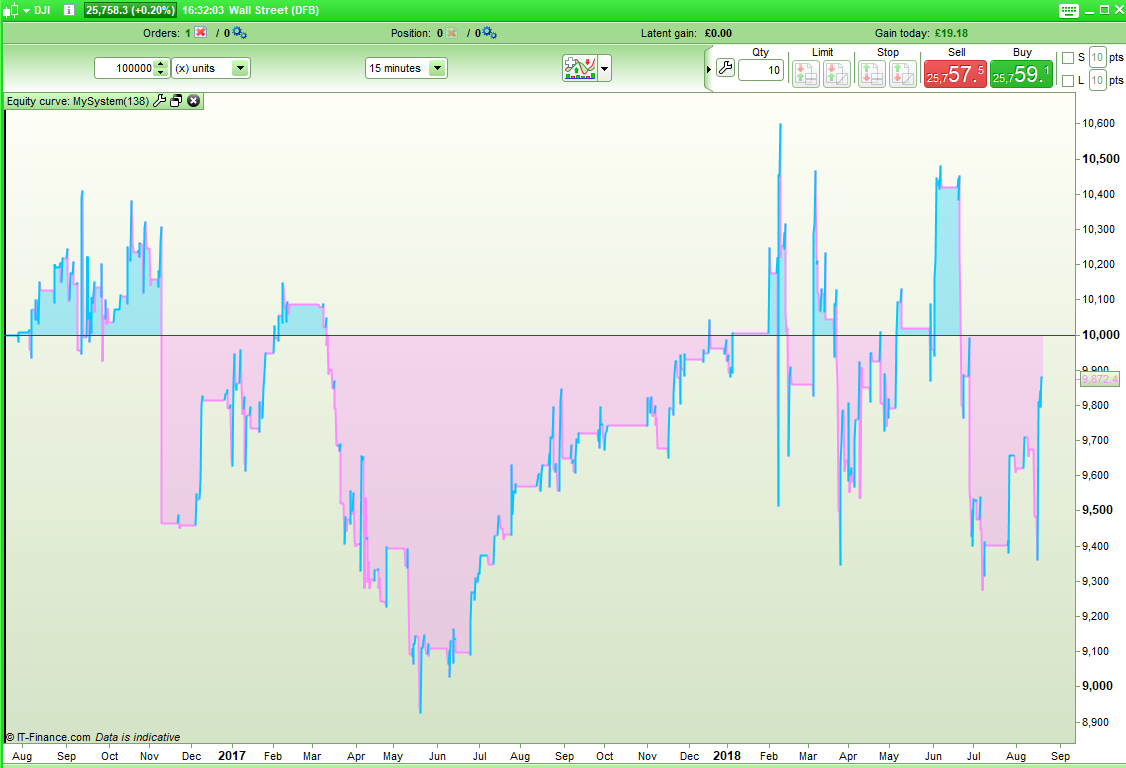Enable the S stop checkbox

click(1068, 57)
